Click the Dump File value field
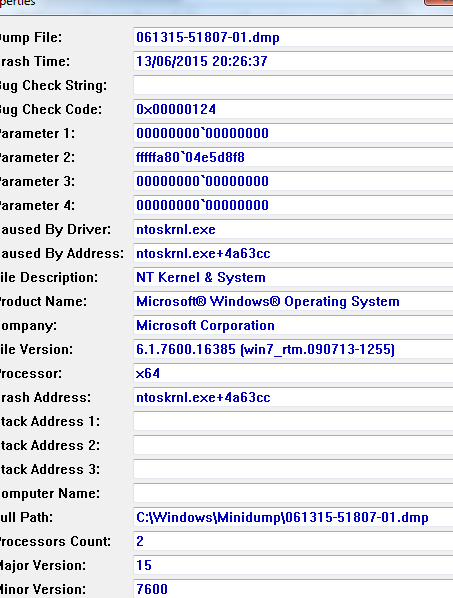 coord(293,37)
